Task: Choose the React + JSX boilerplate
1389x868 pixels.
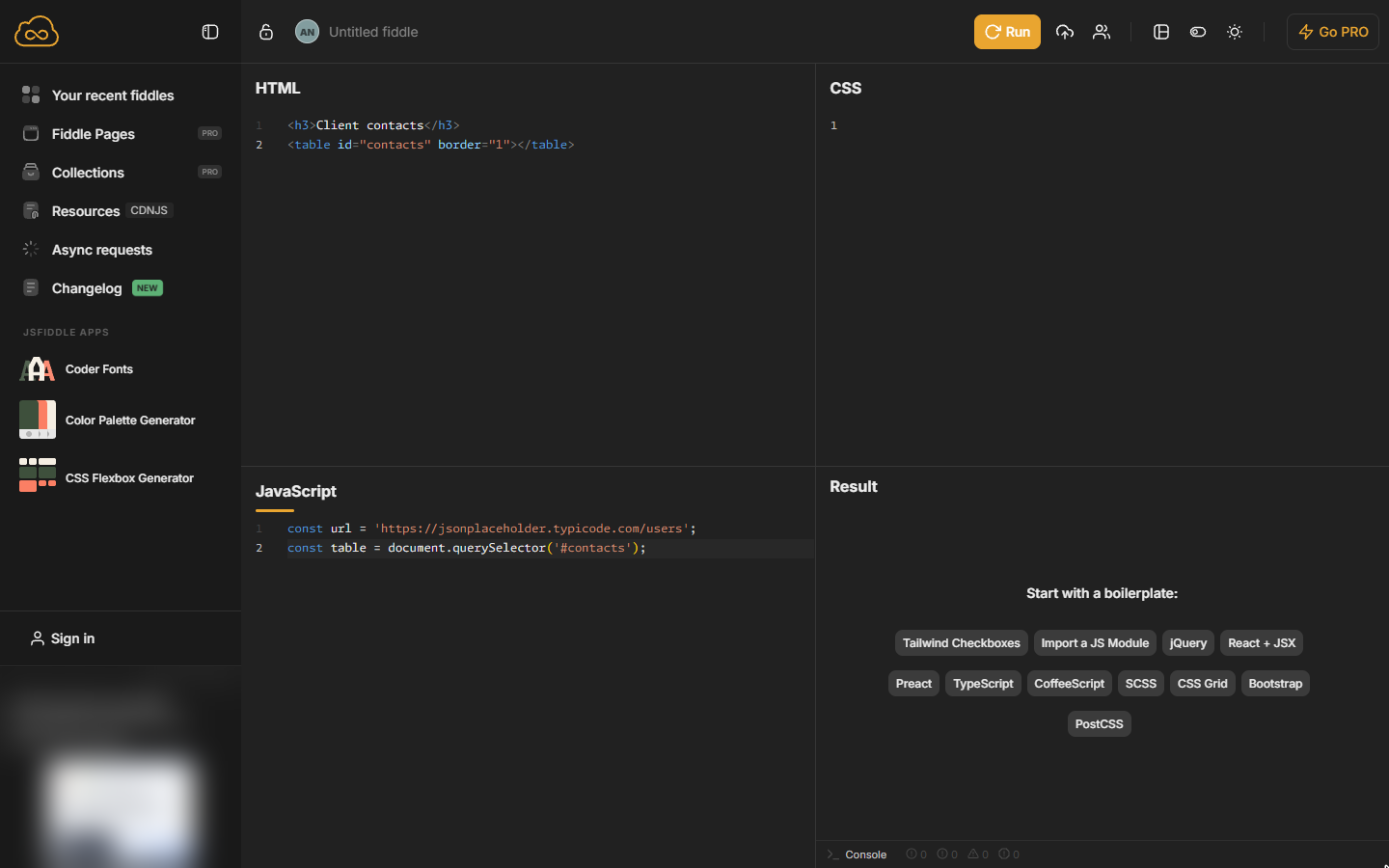Action: [x=1261, y=643]
